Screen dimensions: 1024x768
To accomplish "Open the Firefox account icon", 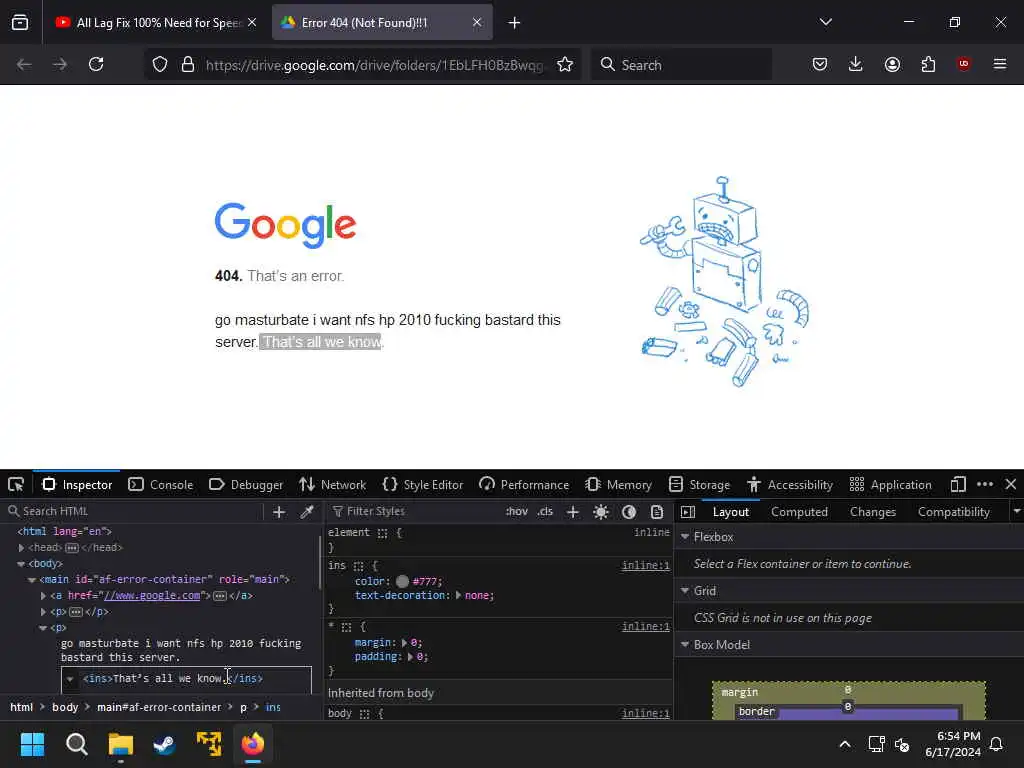I will point(892,64).
